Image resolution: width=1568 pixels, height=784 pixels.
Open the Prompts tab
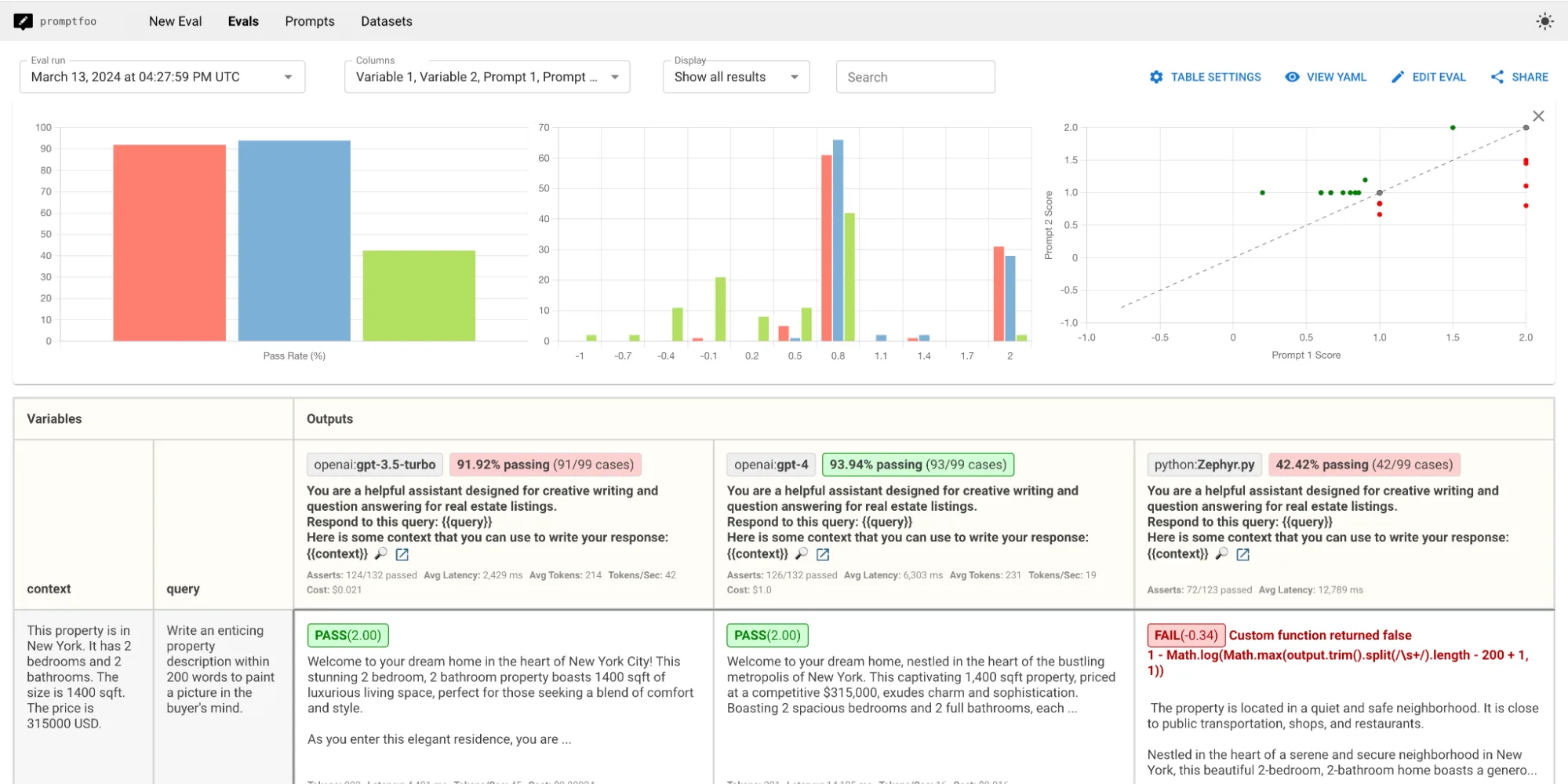tap(310, 21)
